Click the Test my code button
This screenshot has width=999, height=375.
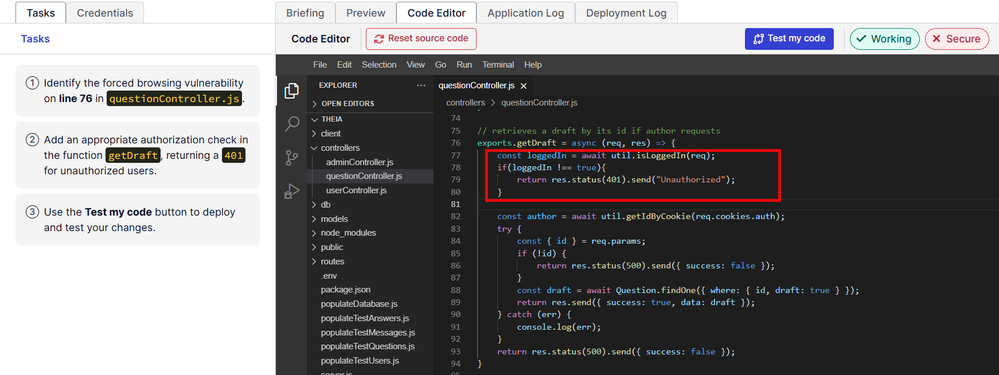coord(789,39)
